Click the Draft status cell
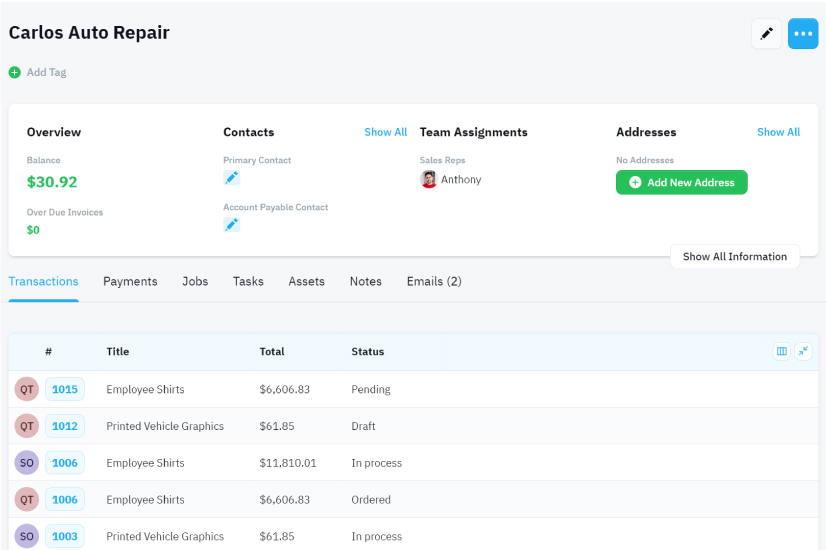 click(363, 426)
